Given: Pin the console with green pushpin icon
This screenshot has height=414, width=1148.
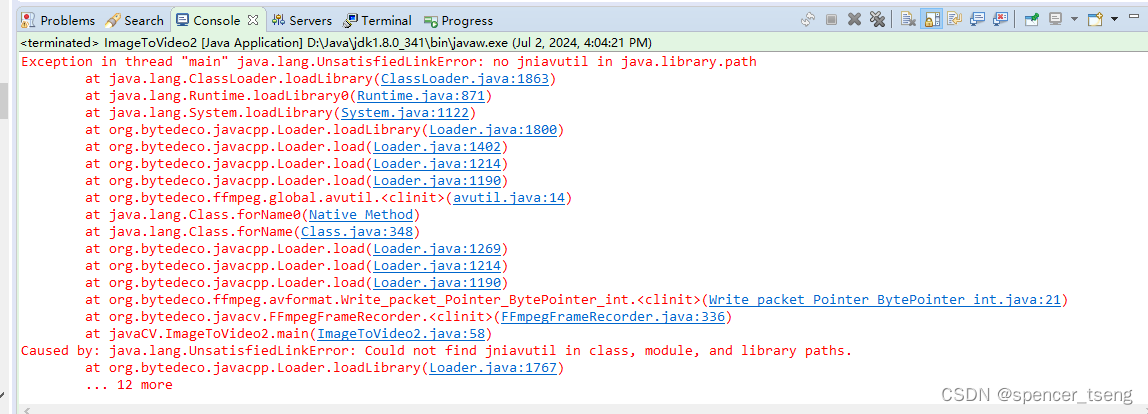Looking at the screenshot, I should 1032,20.
